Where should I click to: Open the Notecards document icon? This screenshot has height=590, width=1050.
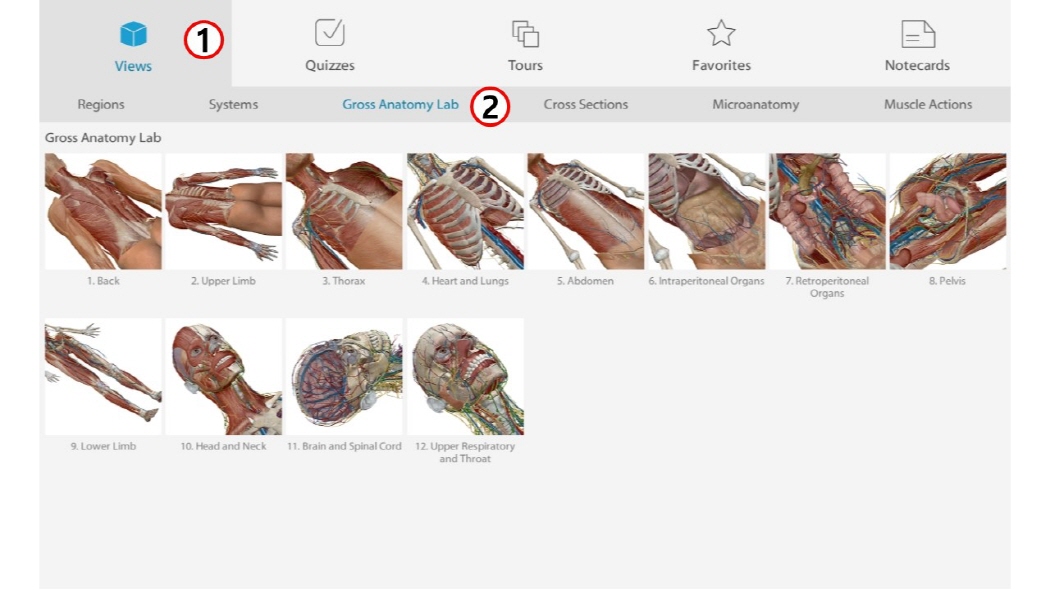(917, 33)
